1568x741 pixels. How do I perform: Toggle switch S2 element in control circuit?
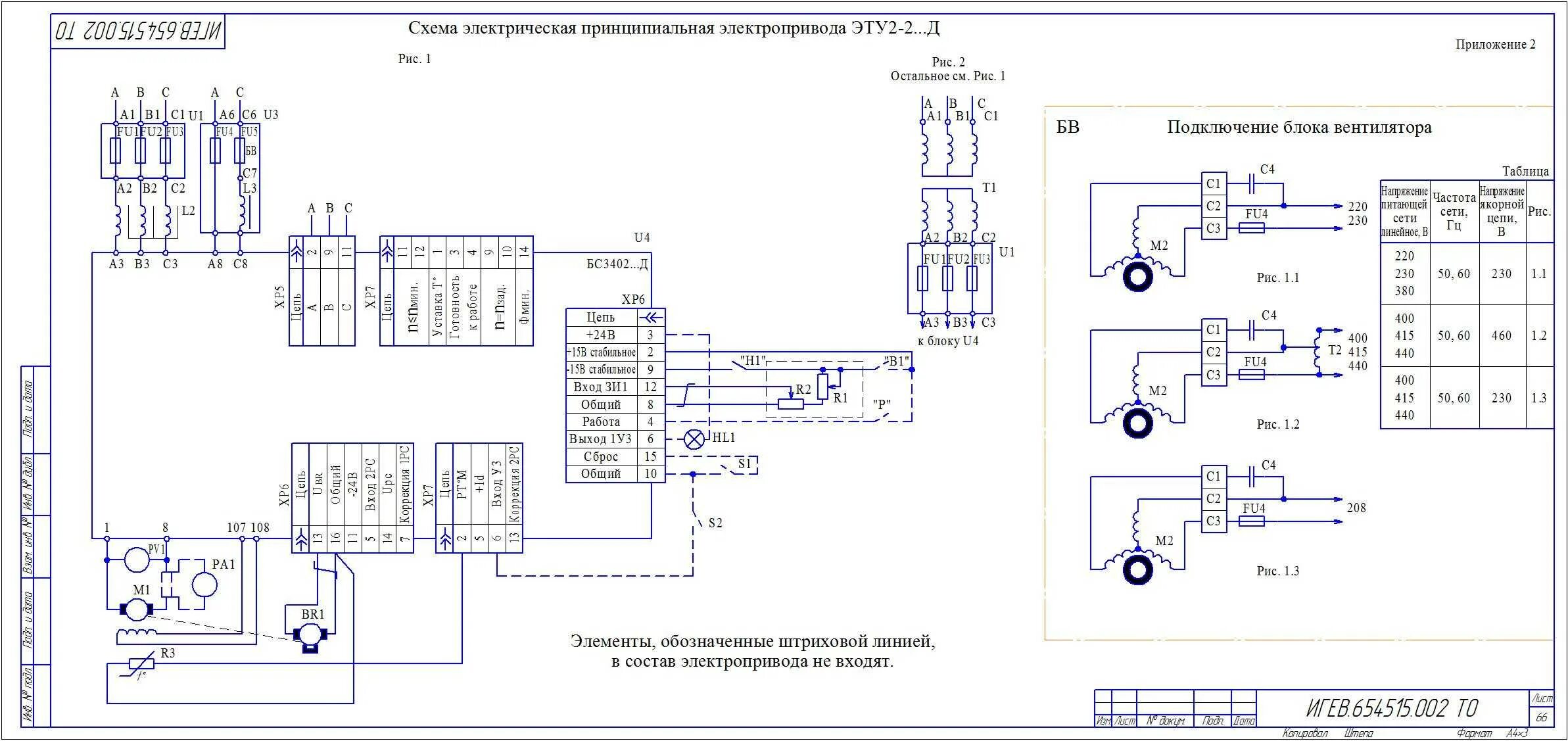coord(678,515)
